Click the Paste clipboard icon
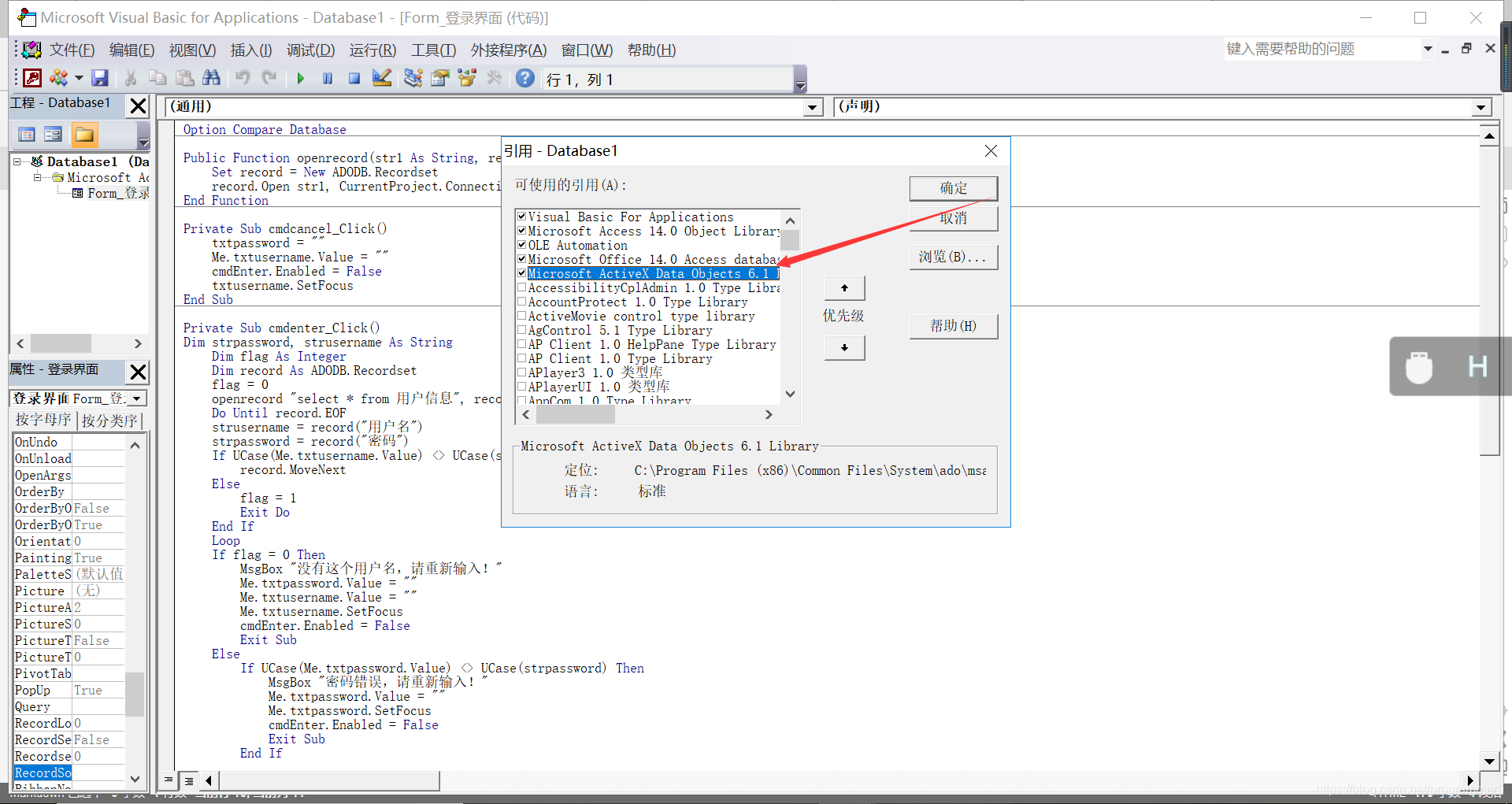Screen dimensions: 1512x804 (184, 78)
